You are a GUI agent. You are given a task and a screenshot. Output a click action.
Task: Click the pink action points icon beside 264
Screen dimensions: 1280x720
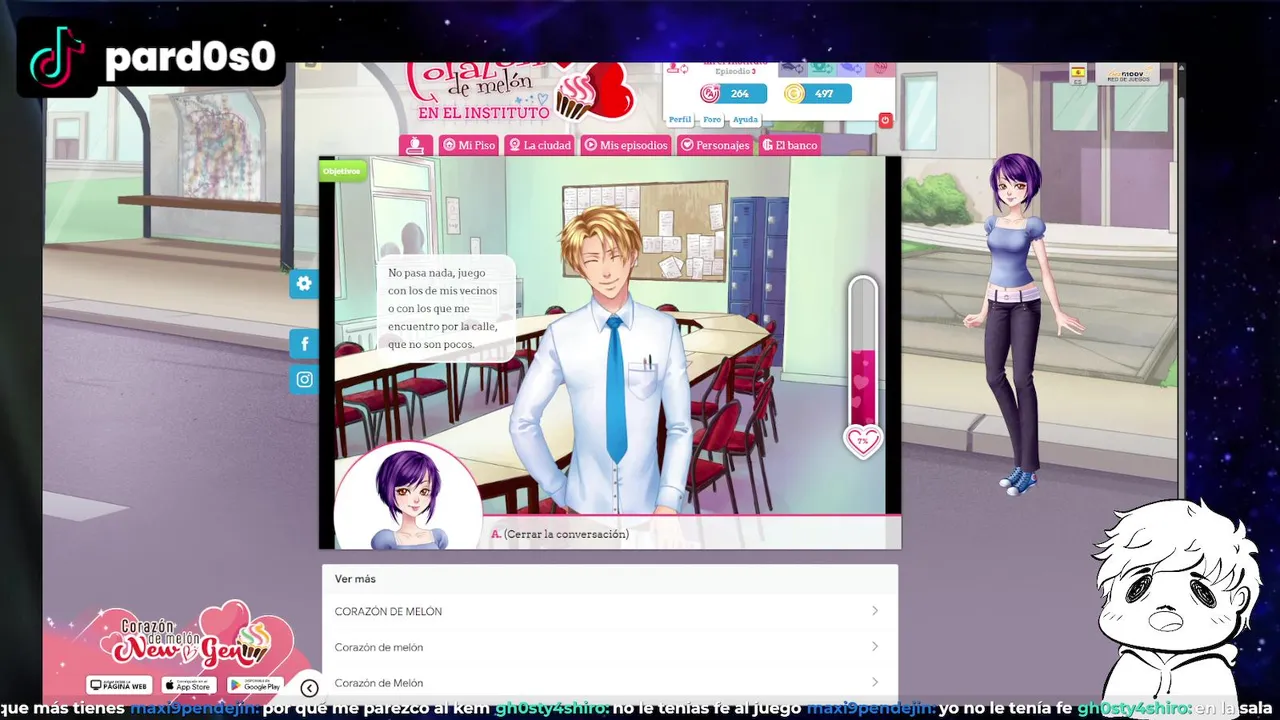click(x=709, y=94)
